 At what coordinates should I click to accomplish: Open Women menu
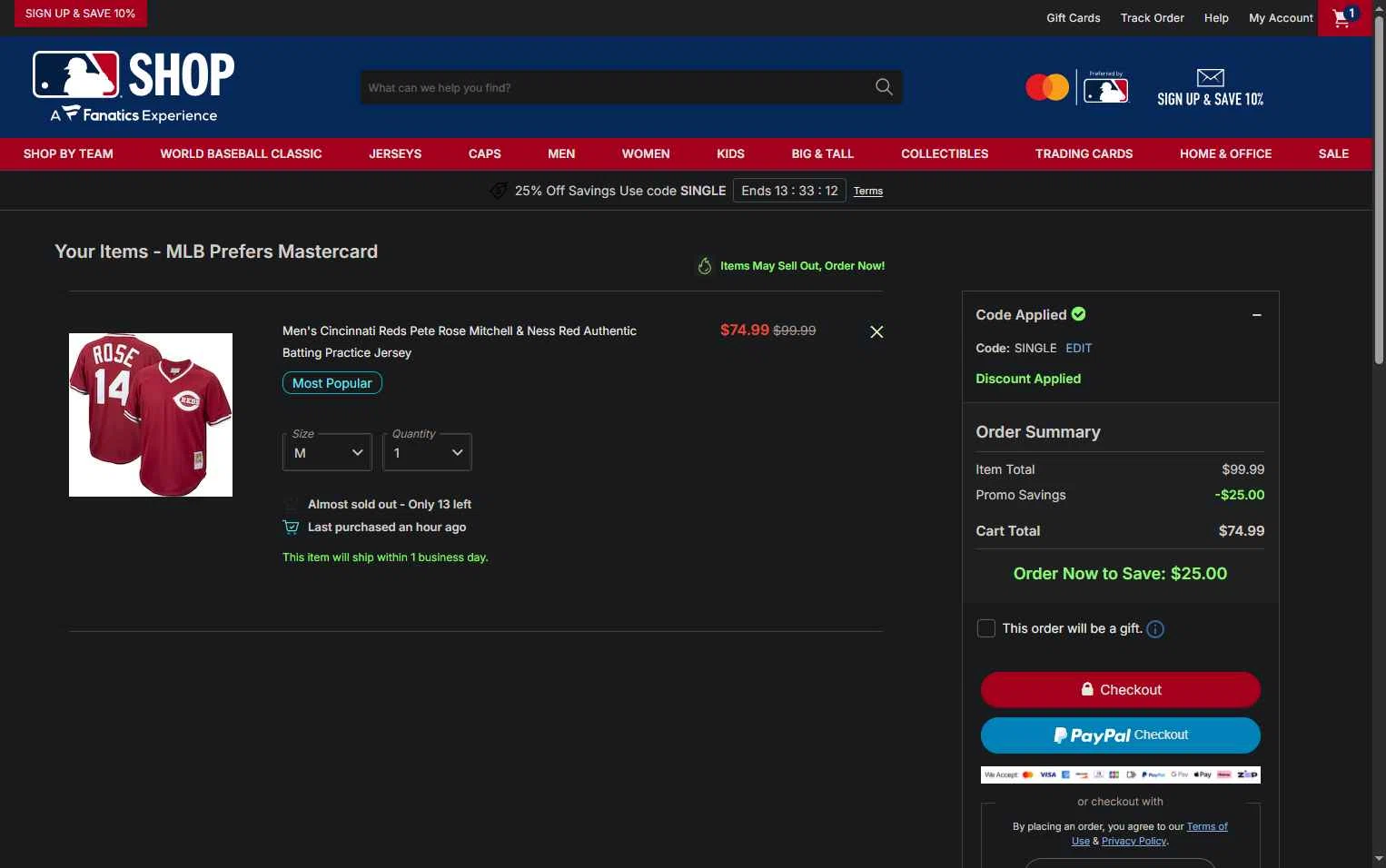coord(646,154)
